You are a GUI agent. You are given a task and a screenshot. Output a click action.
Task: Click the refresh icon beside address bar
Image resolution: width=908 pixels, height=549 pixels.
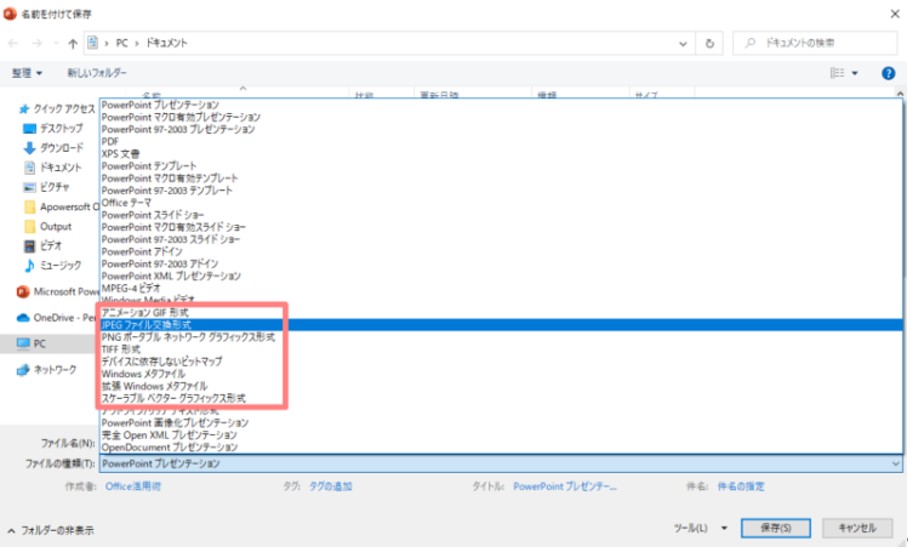tap(709, 44)
